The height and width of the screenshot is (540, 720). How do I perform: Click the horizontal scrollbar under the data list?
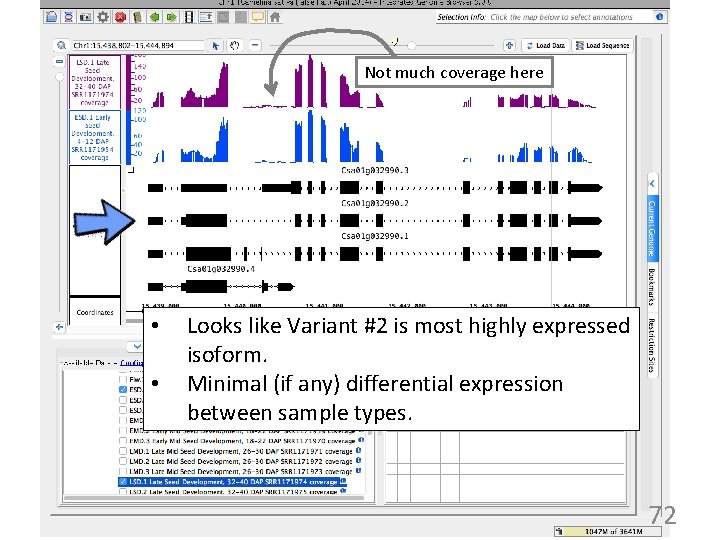214,498
